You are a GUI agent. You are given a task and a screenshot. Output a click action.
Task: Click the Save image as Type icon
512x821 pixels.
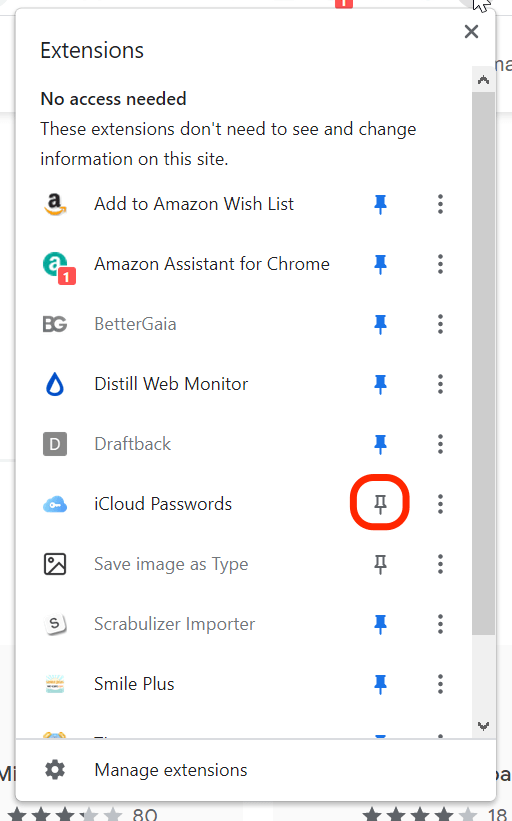54,564
